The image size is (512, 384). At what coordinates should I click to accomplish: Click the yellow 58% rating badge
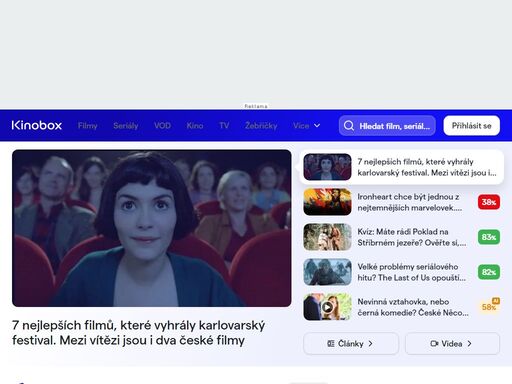pos(489,306)
